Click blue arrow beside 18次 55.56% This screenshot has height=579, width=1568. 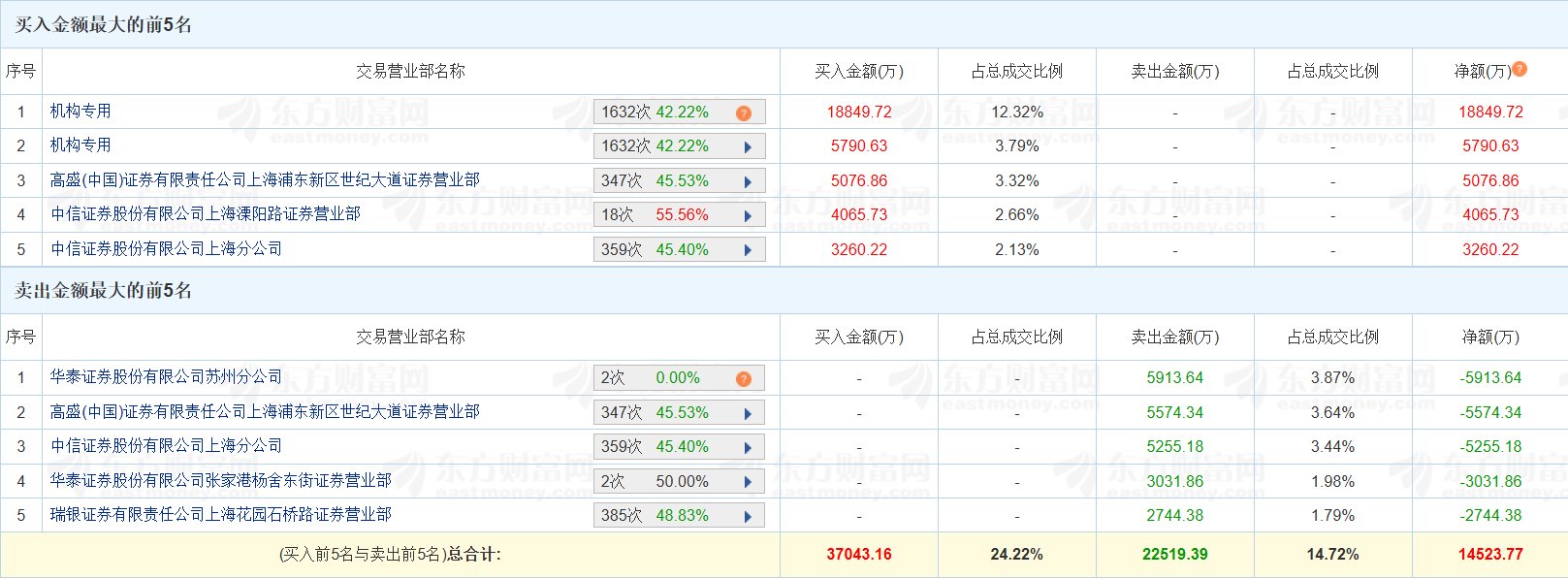coord(748,216)
